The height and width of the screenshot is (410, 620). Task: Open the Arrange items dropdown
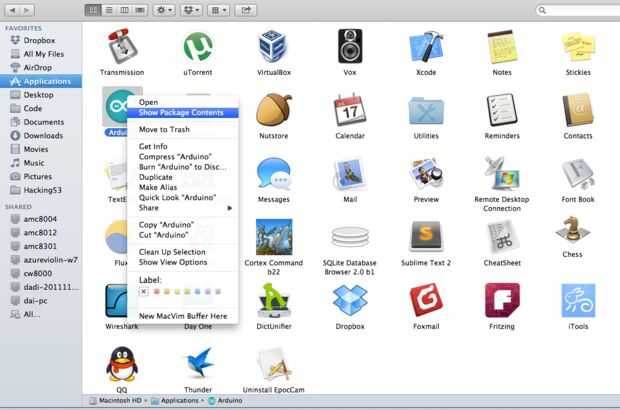[x=218, y=10]
